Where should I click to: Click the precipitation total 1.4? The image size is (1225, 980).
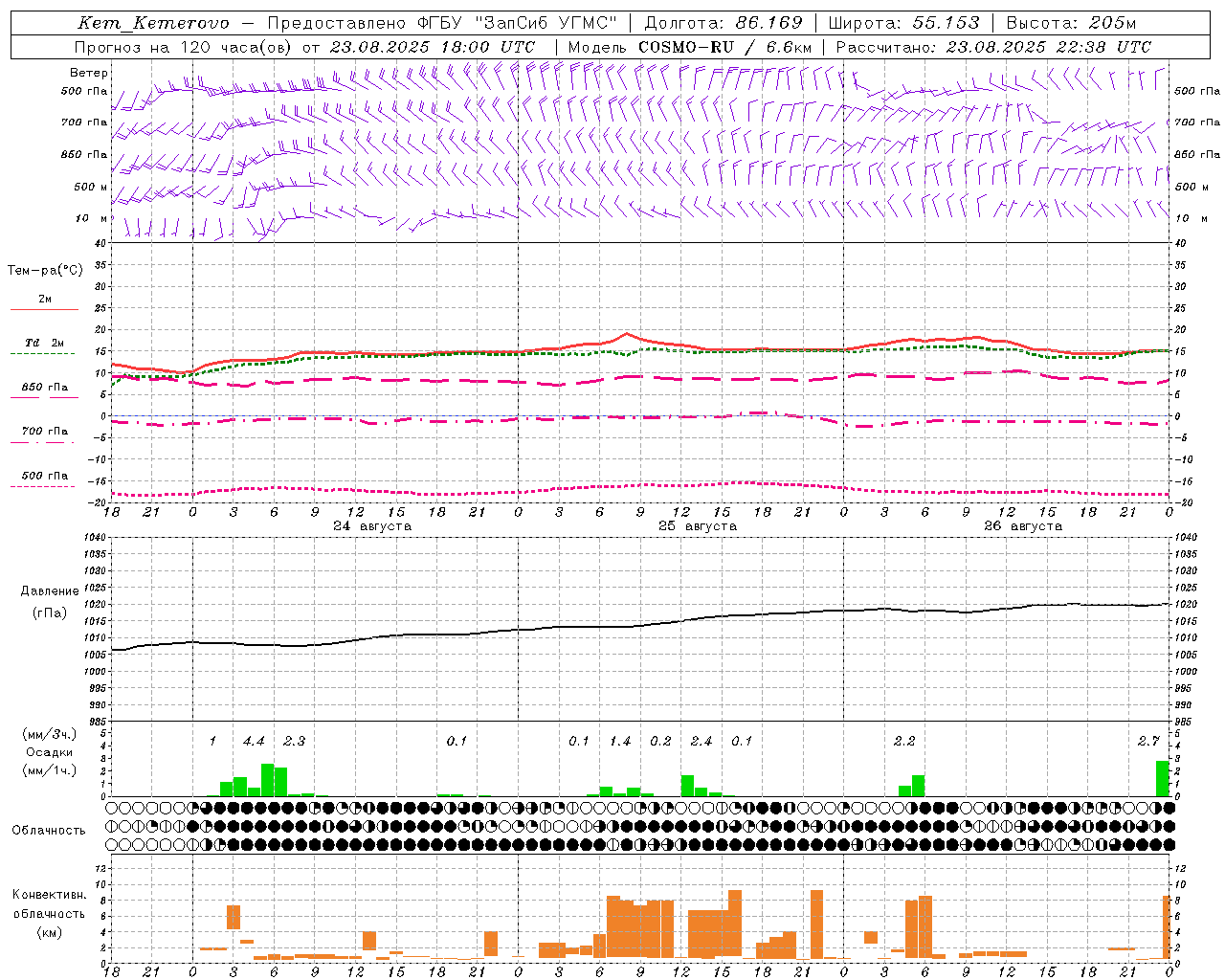click(620, 742)
